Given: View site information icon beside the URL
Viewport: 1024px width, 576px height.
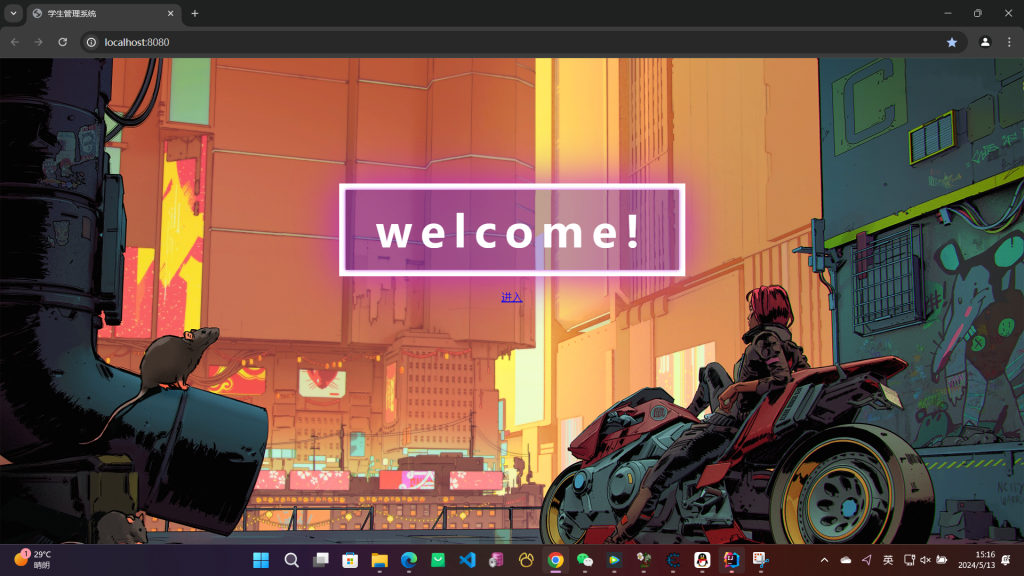Looking at the screenshot, I should click(91, 42).
